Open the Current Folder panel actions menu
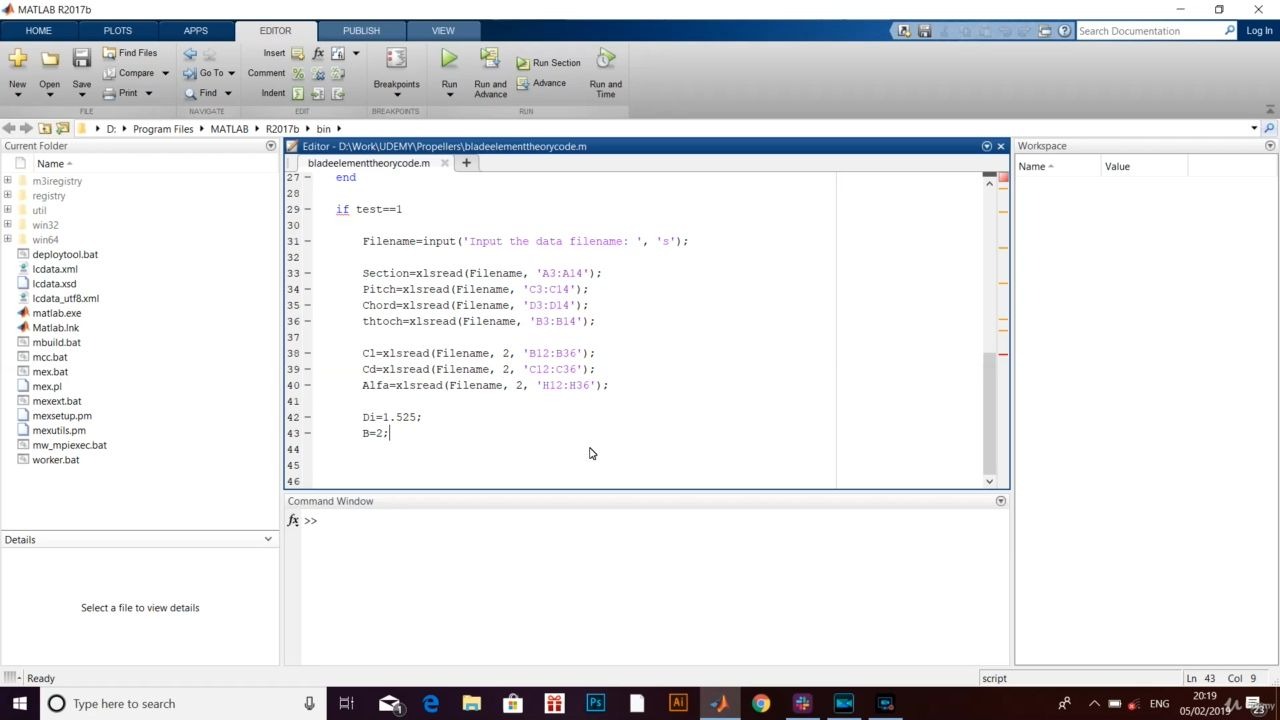The height and width of the screenshot is (720, 1280). click(270, 146)
